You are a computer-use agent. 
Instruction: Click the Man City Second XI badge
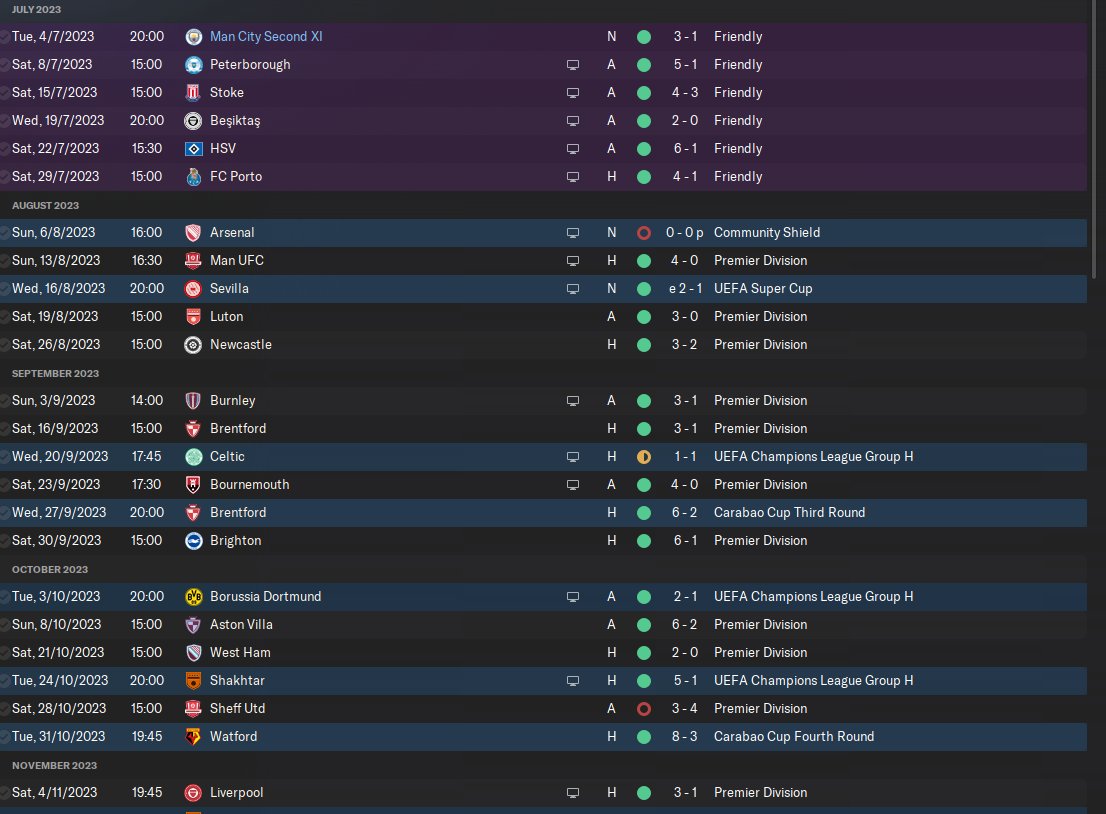click(x=194, y=37)
